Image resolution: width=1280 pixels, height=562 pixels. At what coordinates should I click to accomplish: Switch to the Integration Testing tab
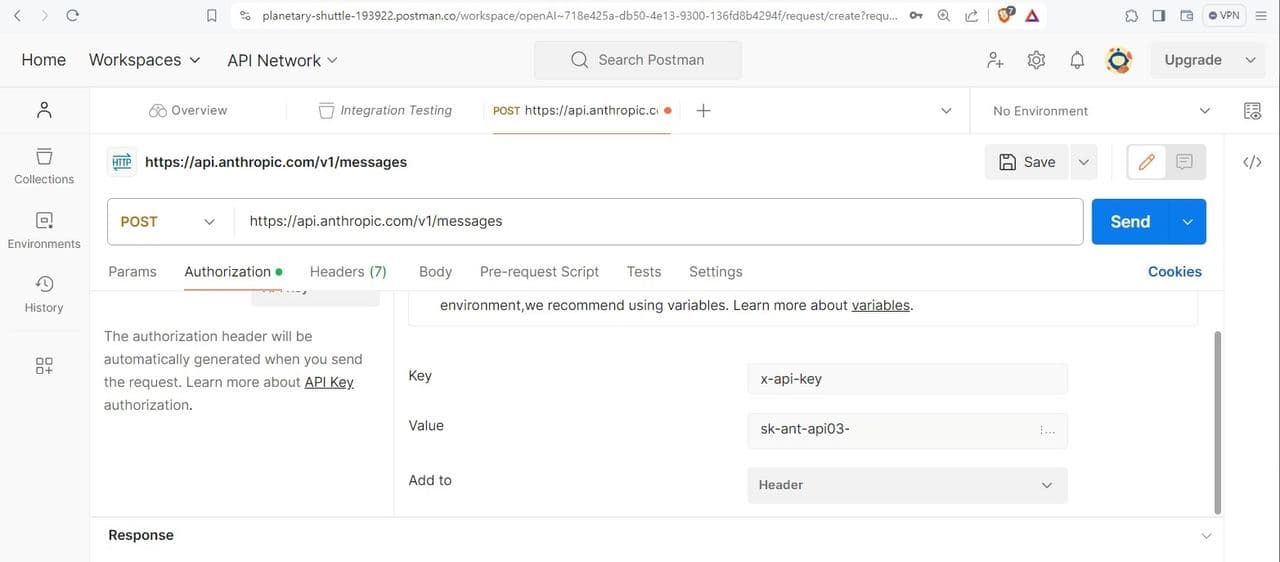(x=386, y=110)
